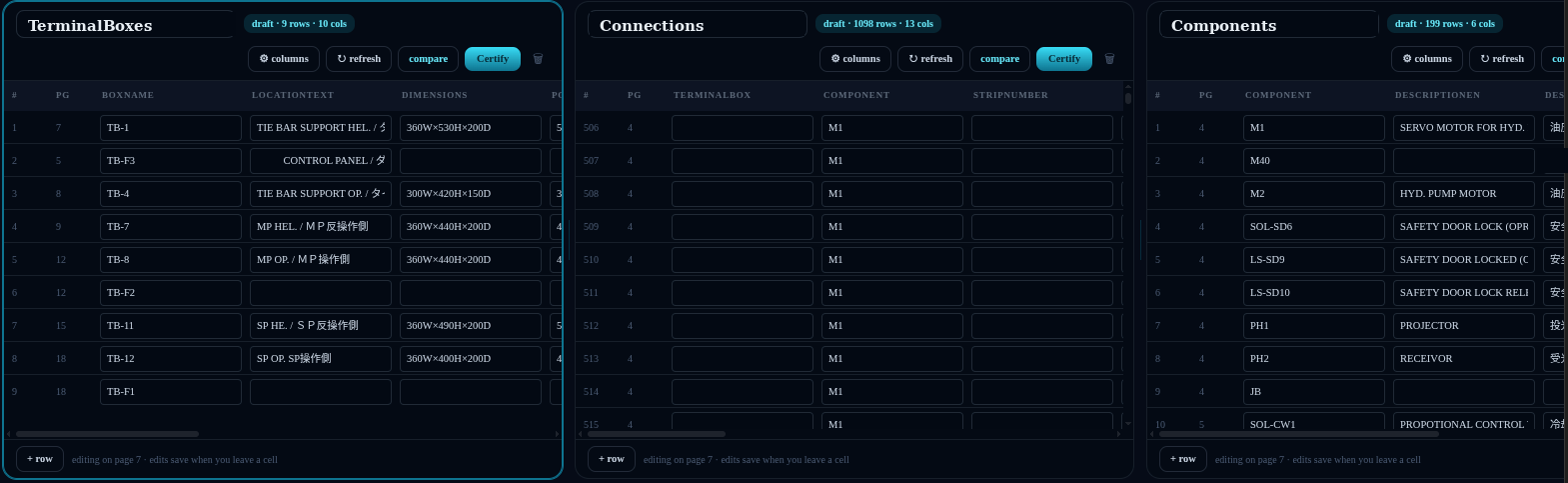Edit the SOL-SD6 component cell

1314,227
